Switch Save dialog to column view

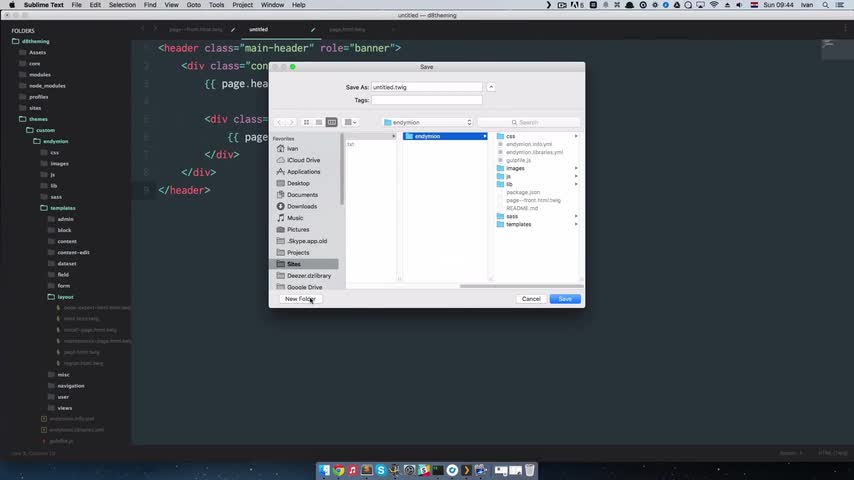click(332, 123)
